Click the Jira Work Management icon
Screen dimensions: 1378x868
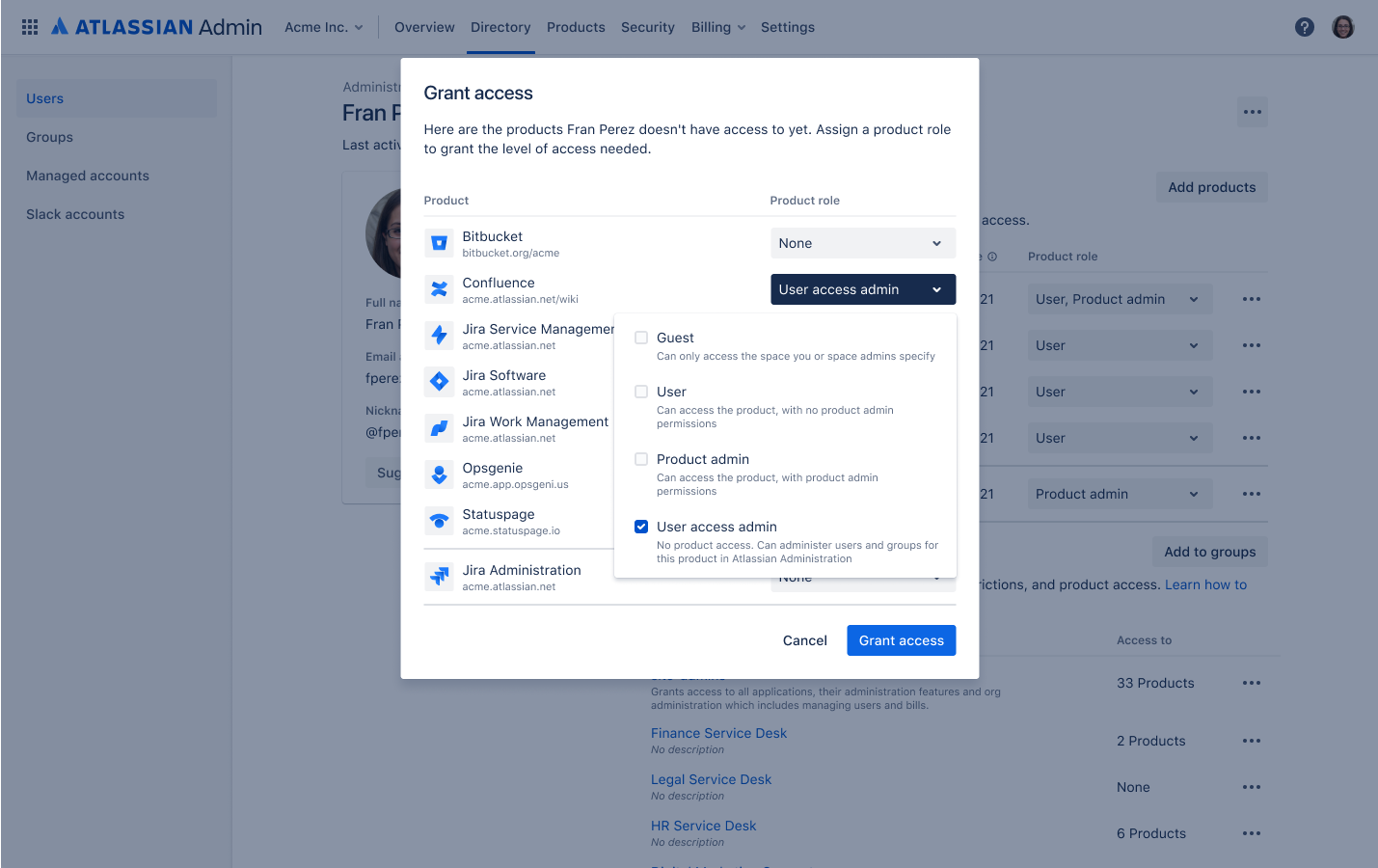pyautogui.click(x=439, y=428)
